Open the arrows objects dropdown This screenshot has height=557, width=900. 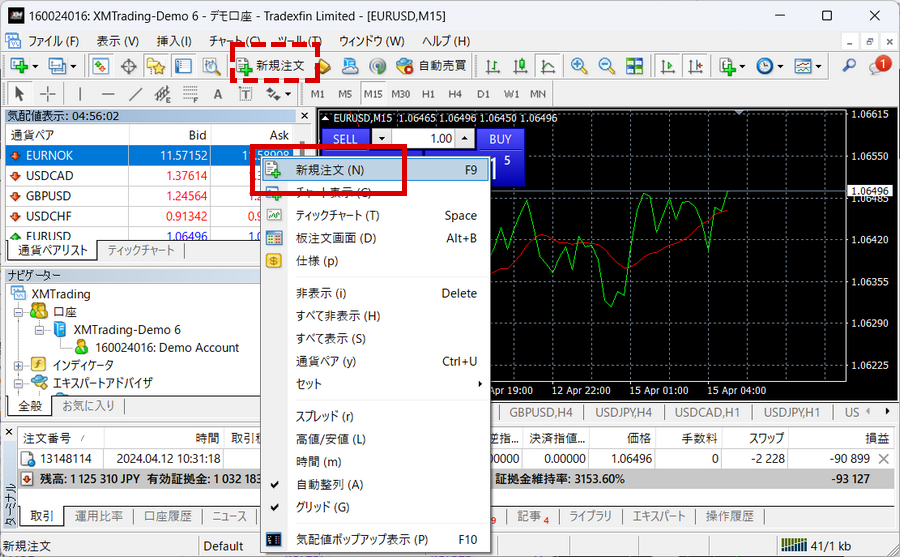[278, 93]
